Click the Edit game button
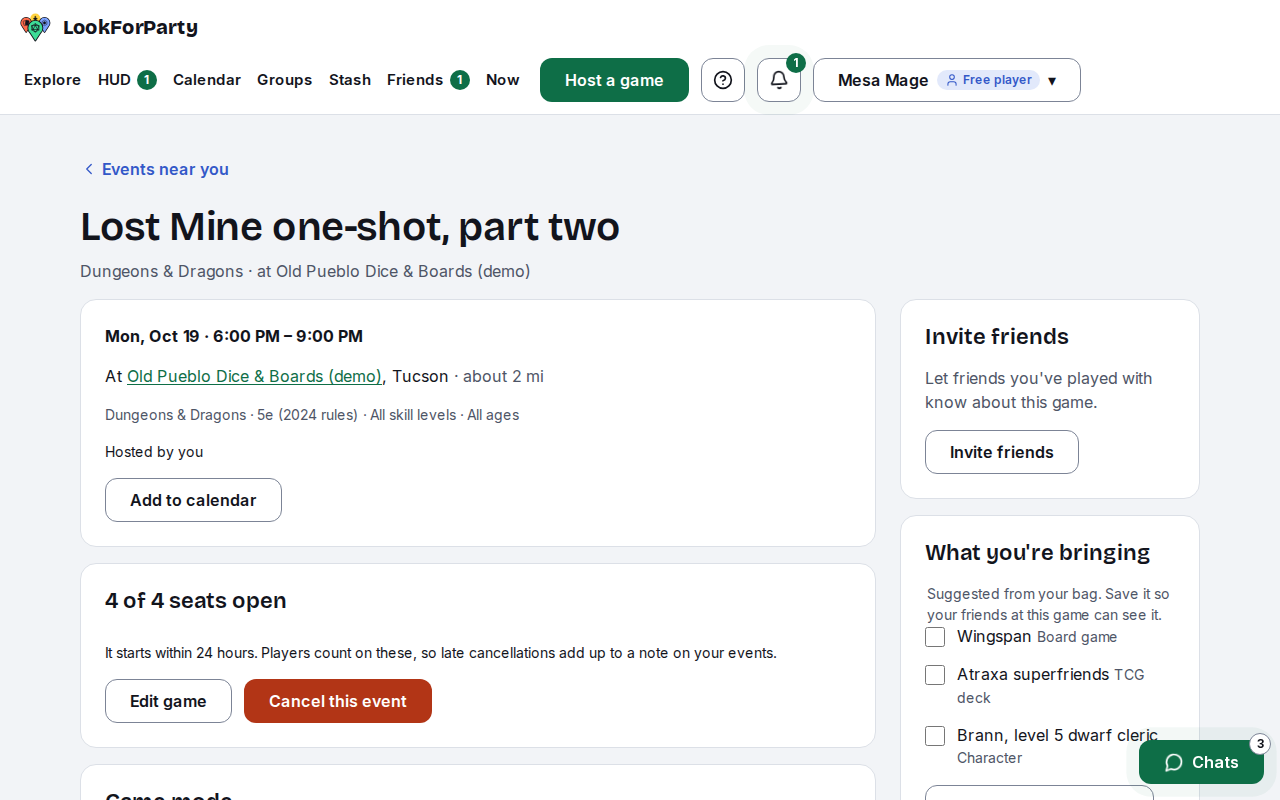This screenshot has width=1280, height=800. point(168,701)
